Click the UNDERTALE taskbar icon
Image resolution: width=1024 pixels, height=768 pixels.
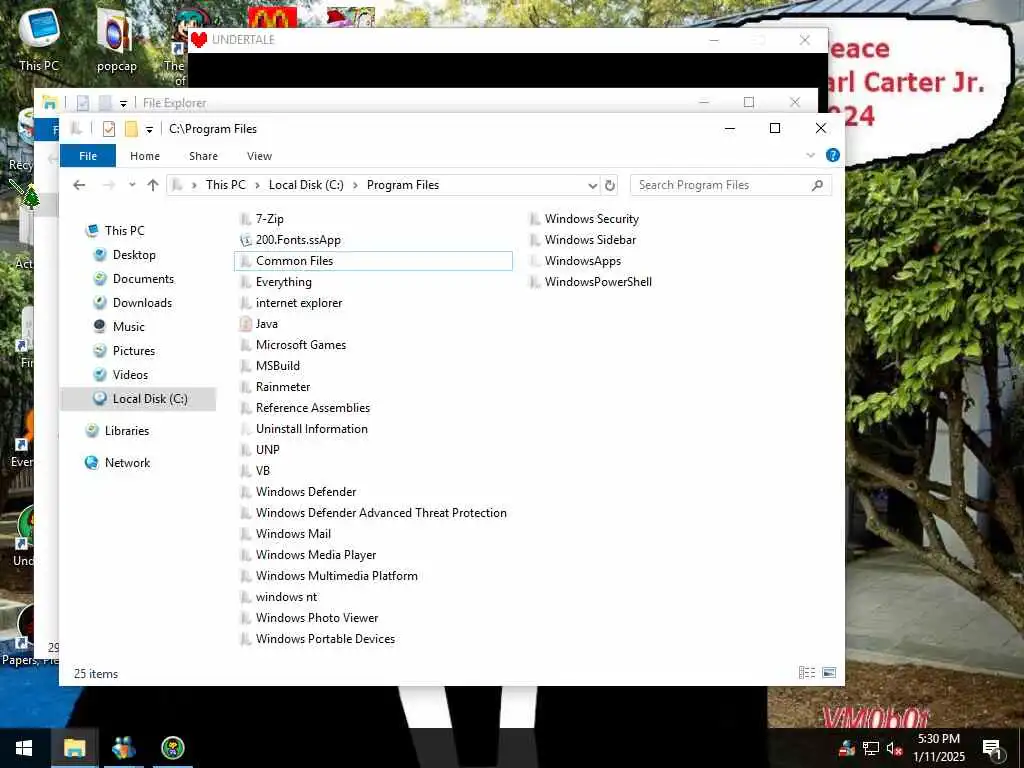(172, 748)
